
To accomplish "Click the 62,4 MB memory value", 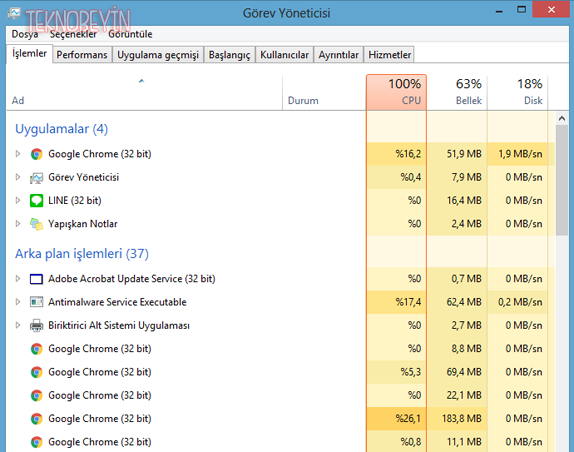I will [464, 302].
